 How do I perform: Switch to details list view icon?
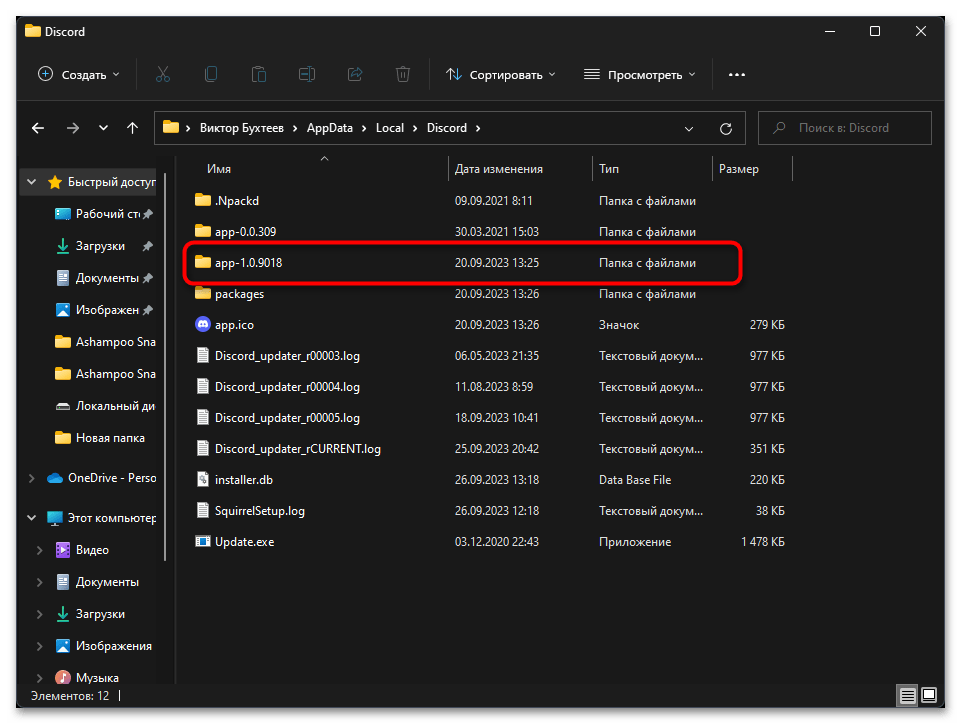tap(907, 695)
